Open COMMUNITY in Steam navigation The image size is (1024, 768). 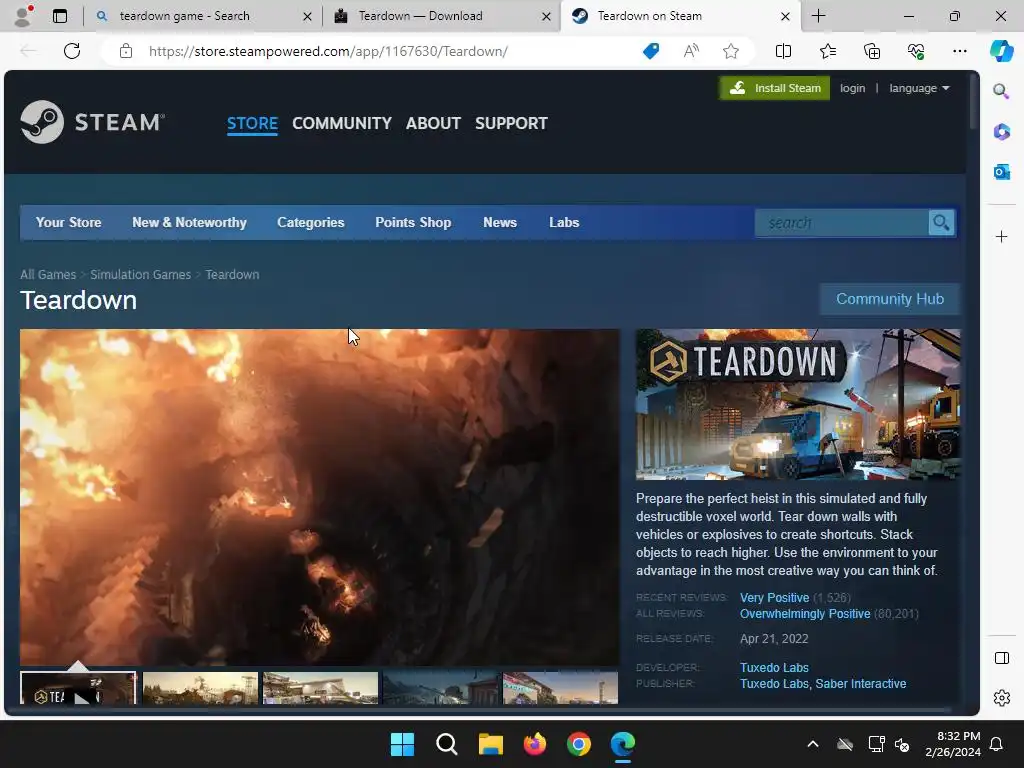(x=342, y=123)
